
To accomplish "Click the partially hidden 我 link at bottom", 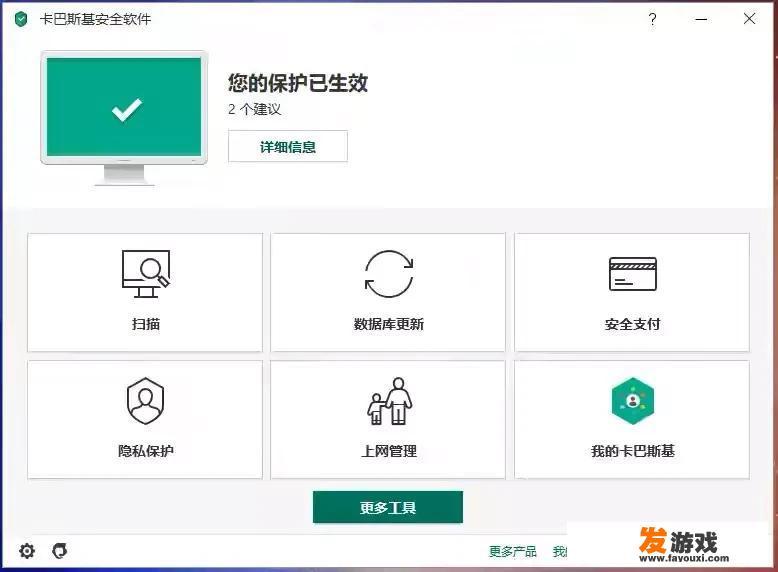I will tap(560, 551).
